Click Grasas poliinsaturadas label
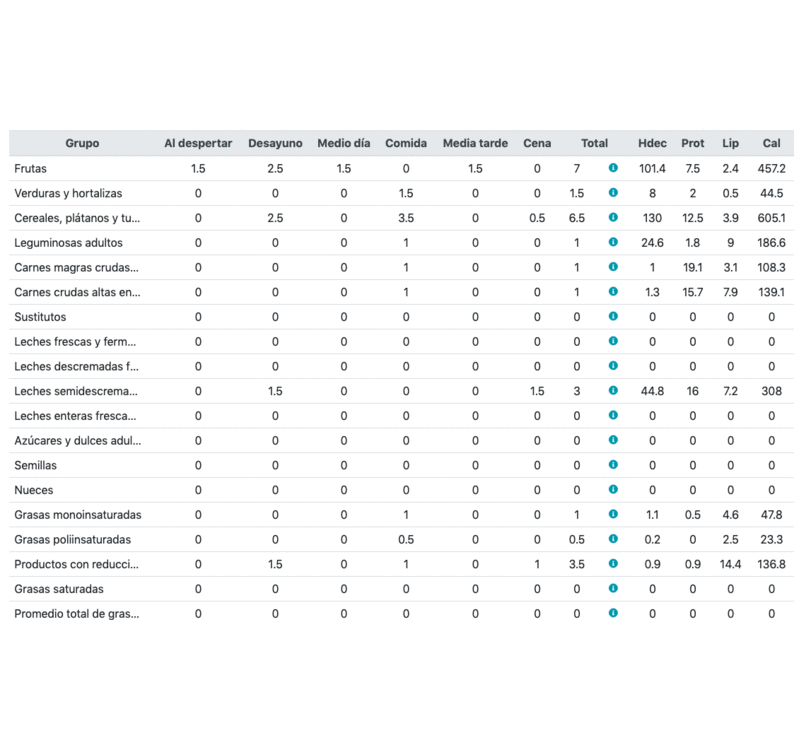 click(72, 540)
